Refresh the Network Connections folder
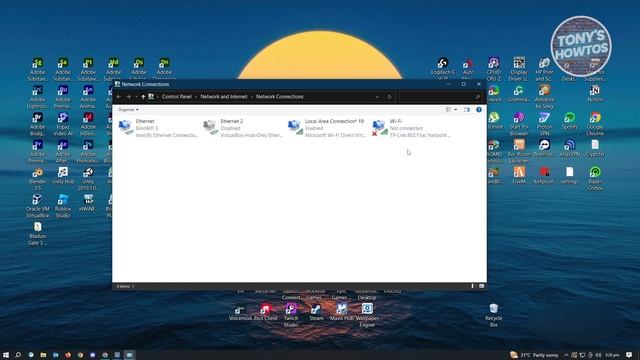The image size is (640, 360). (389, 97)
